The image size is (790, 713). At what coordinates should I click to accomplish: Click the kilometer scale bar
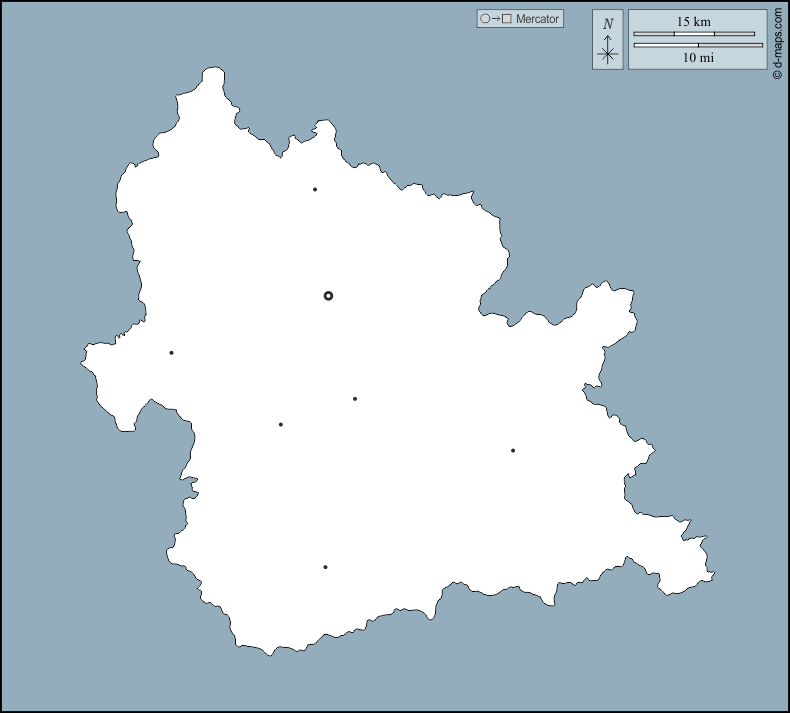[x=694, y=34]
